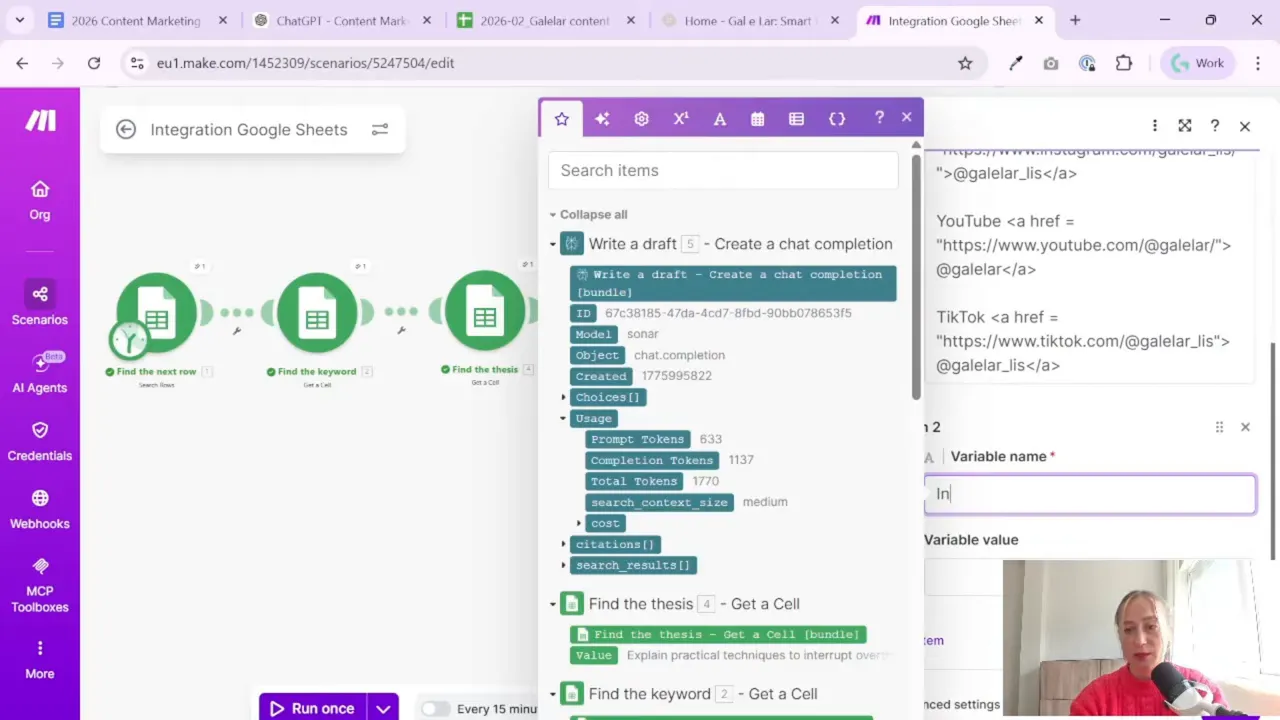The height and width of the screenshot is (720, 1280).
Task: Click Run once button
Action: [313, 708]
